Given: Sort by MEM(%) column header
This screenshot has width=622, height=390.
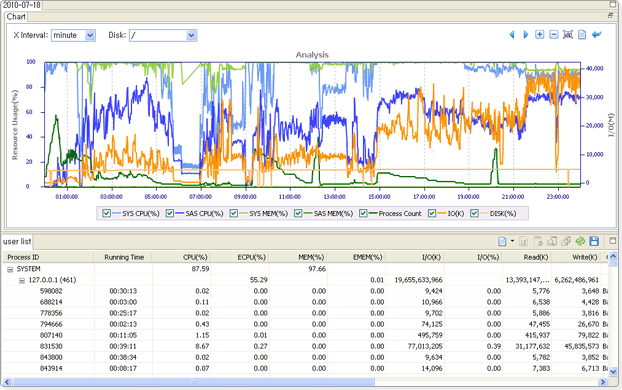Looking at the screenshot, I should 298,257.
